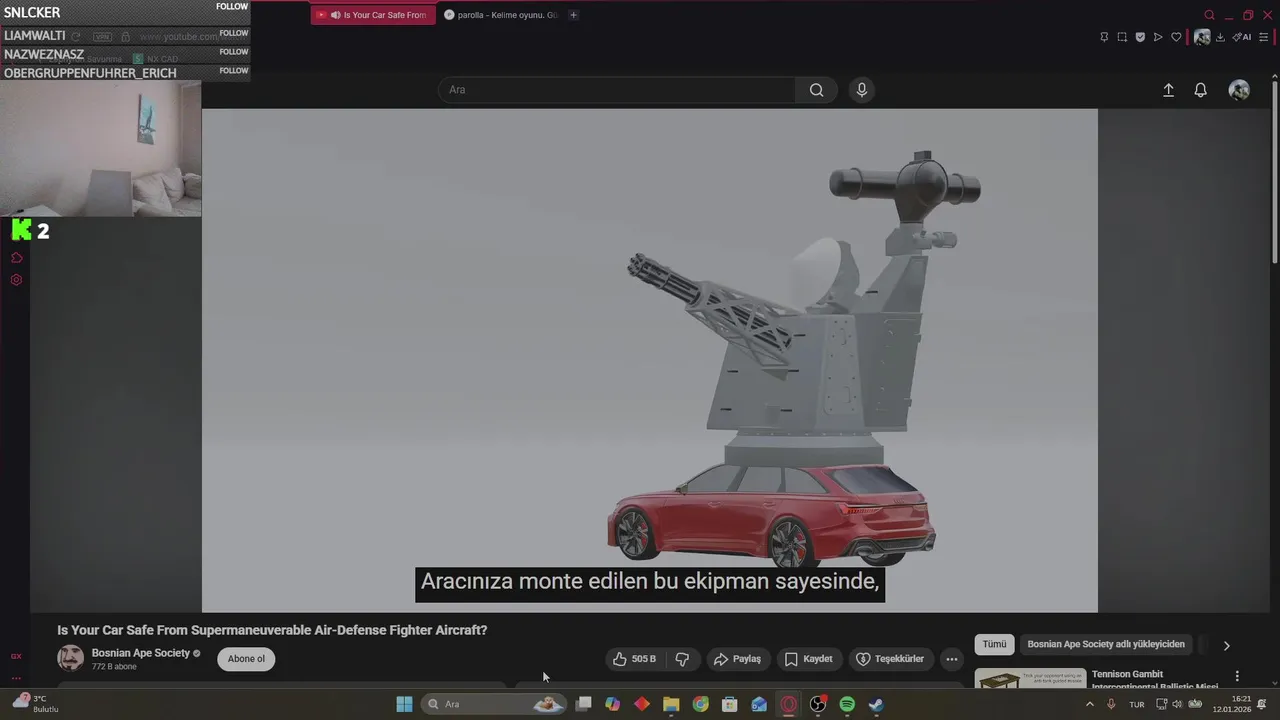Follow NAZWEZNASZ in the overlay
This screenshot has width=1280, height=720.
point(234,52)
